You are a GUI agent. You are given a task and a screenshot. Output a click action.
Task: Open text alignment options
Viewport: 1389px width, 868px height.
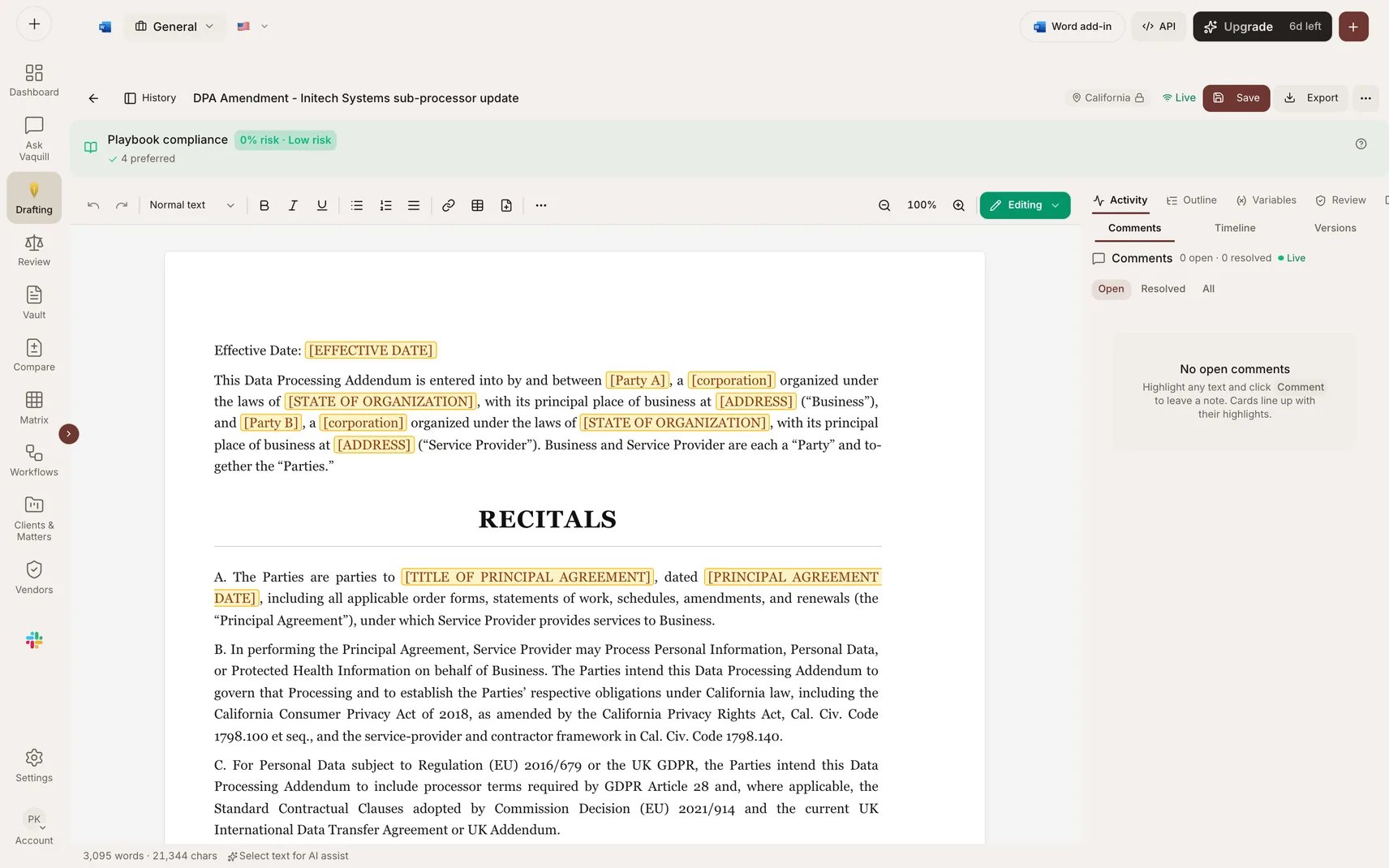click(414, 205)
